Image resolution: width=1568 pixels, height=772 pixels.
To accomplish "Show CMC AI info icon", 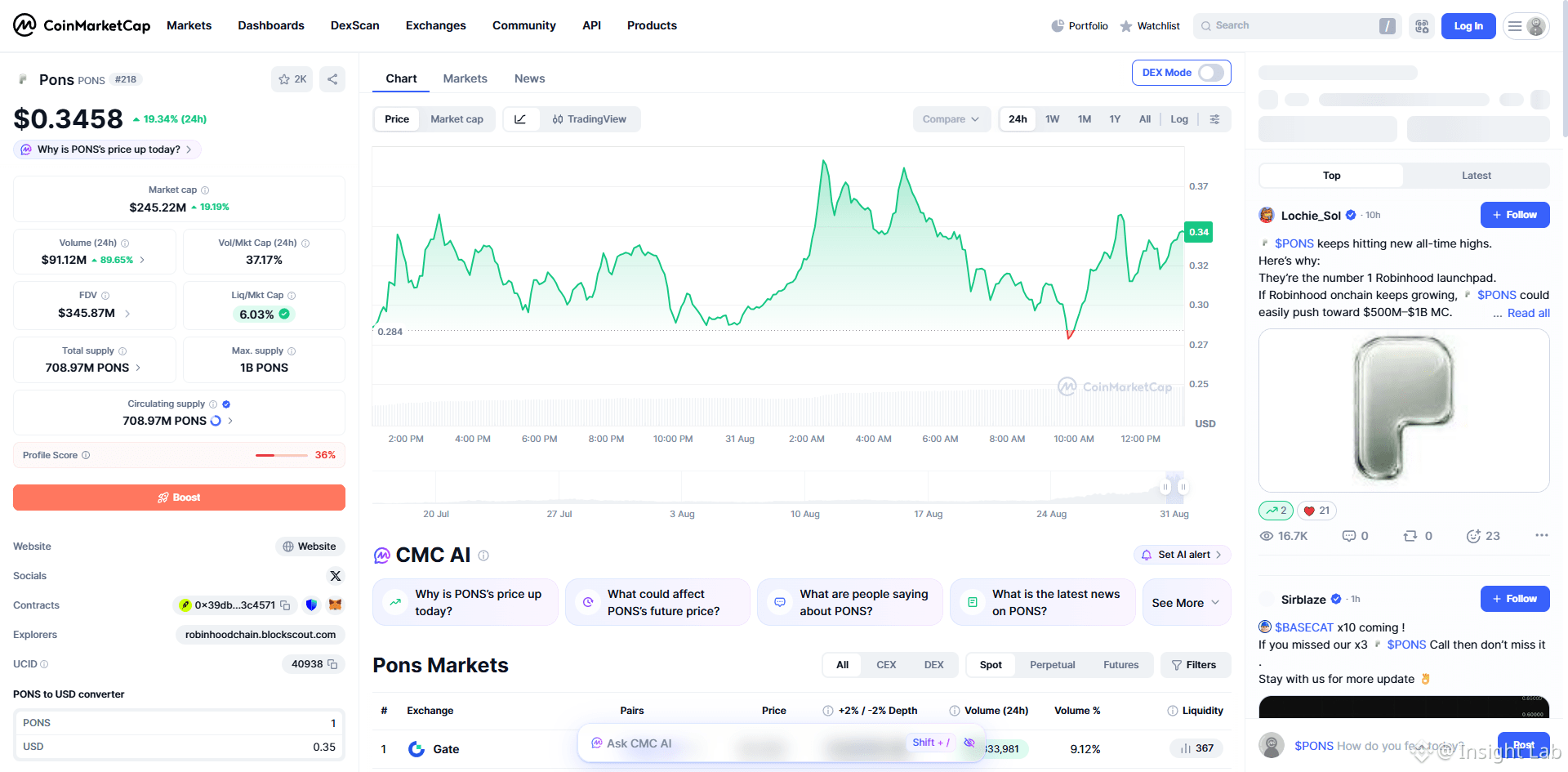I will (483, 556).
